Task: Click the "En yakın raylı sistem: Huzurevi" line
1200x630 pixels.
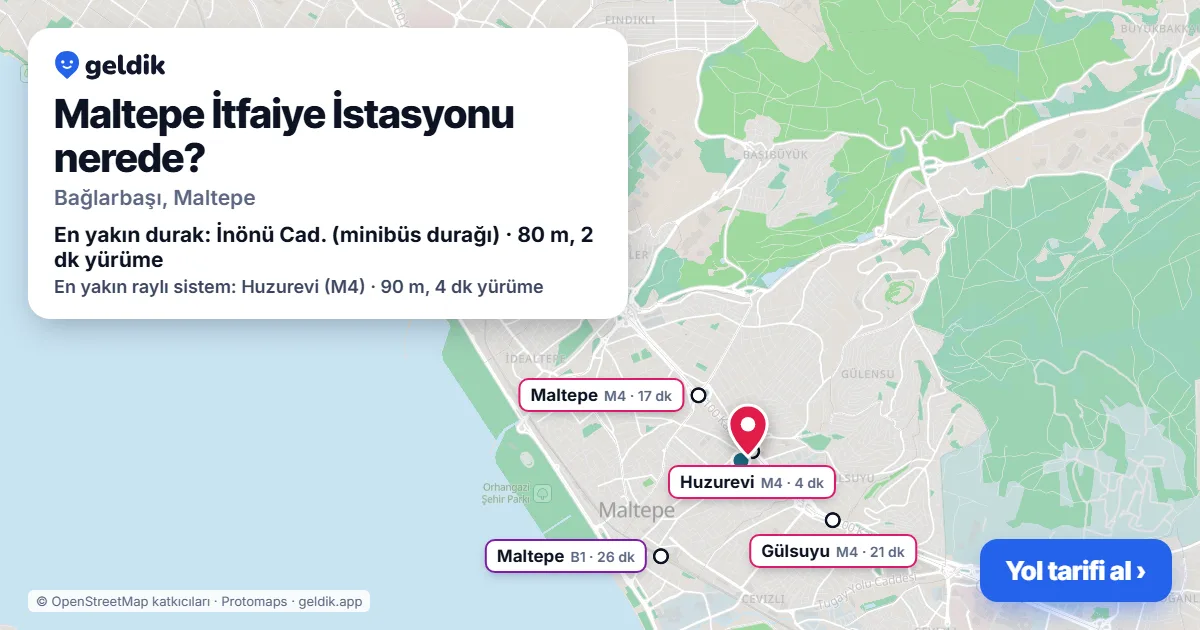Action: [299, 287]
